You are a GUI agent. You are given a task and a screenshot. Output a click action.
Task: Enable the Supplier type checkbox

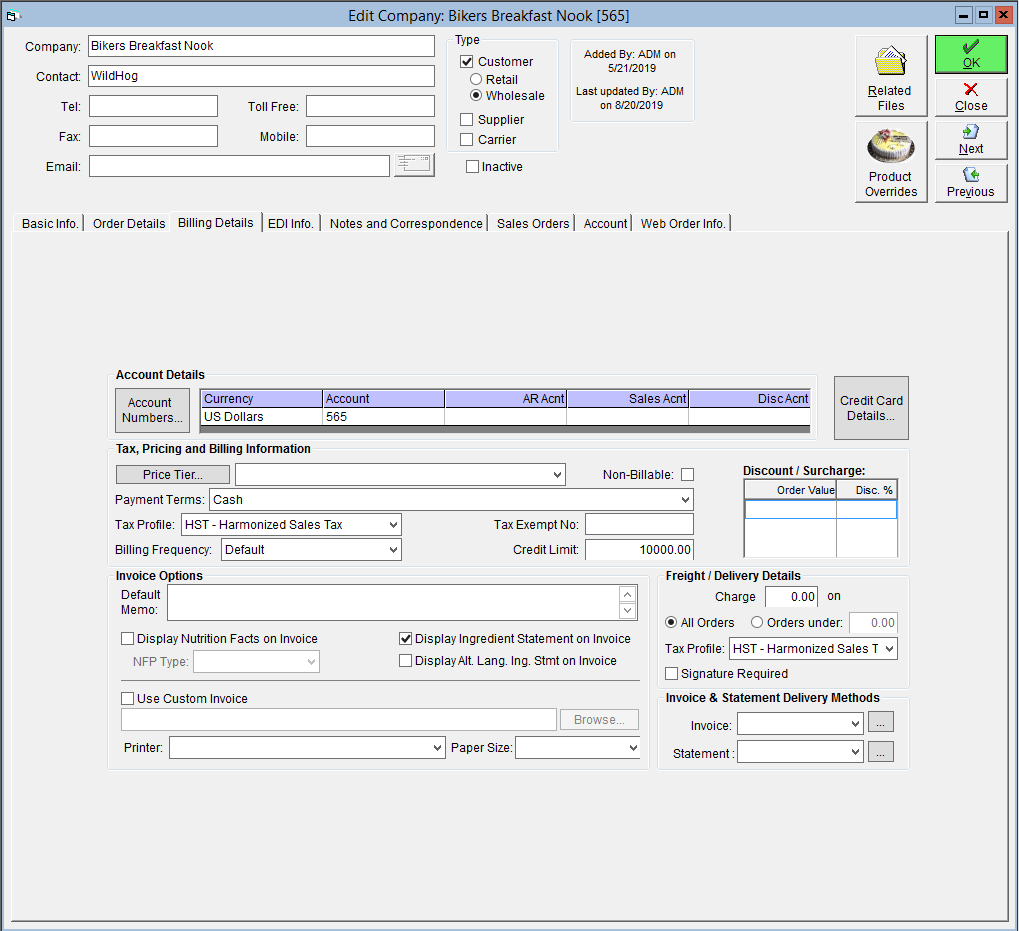[x=467, y=120]
